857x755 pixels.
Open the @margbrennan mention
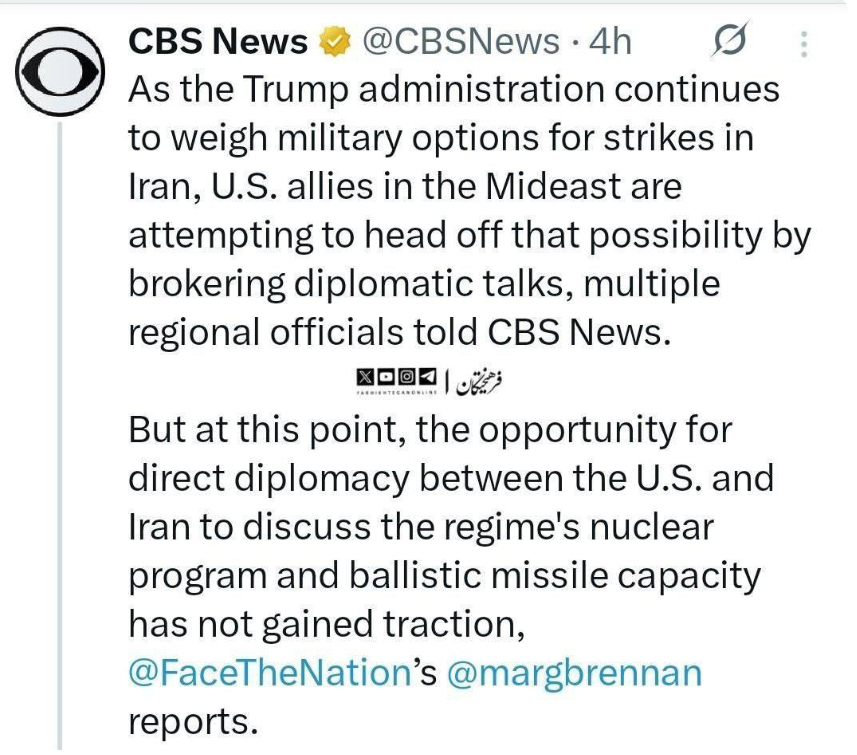(573, 673)
